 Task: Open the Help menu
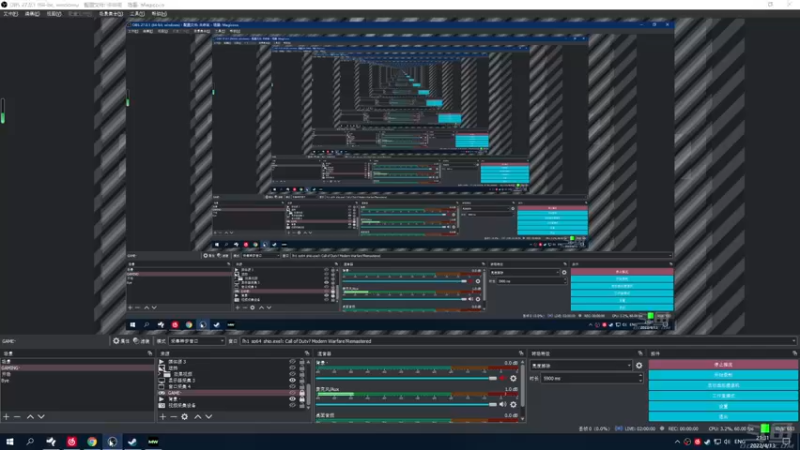tap(159, 14)
